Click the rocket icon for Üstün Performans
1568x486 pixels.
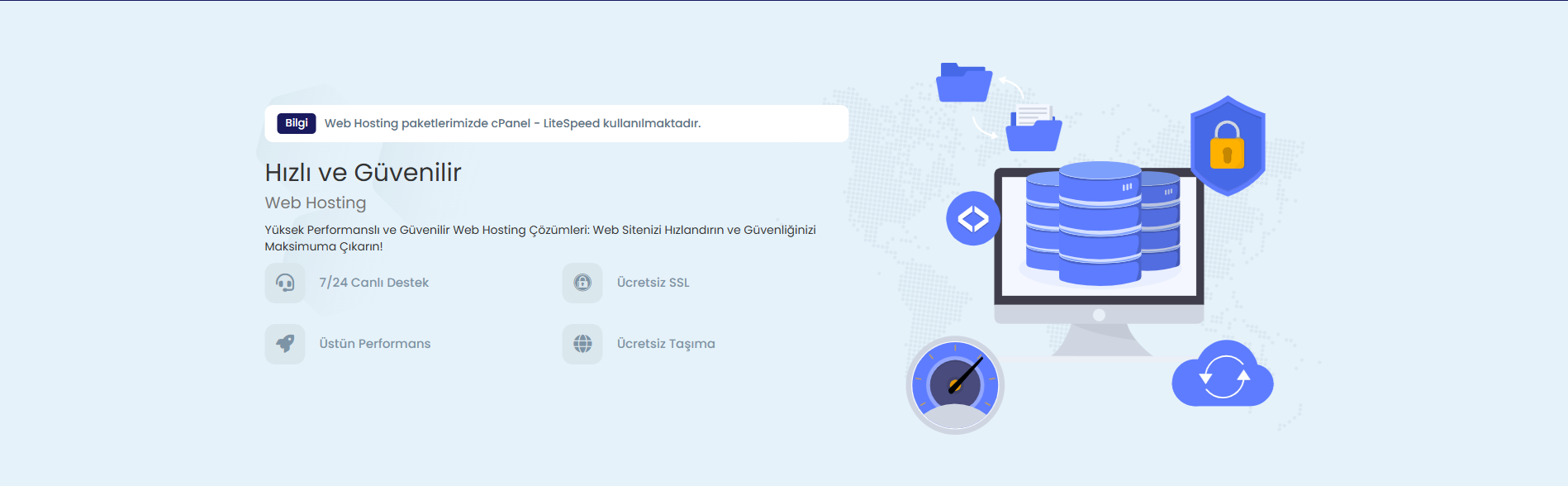tap(285, 344)
